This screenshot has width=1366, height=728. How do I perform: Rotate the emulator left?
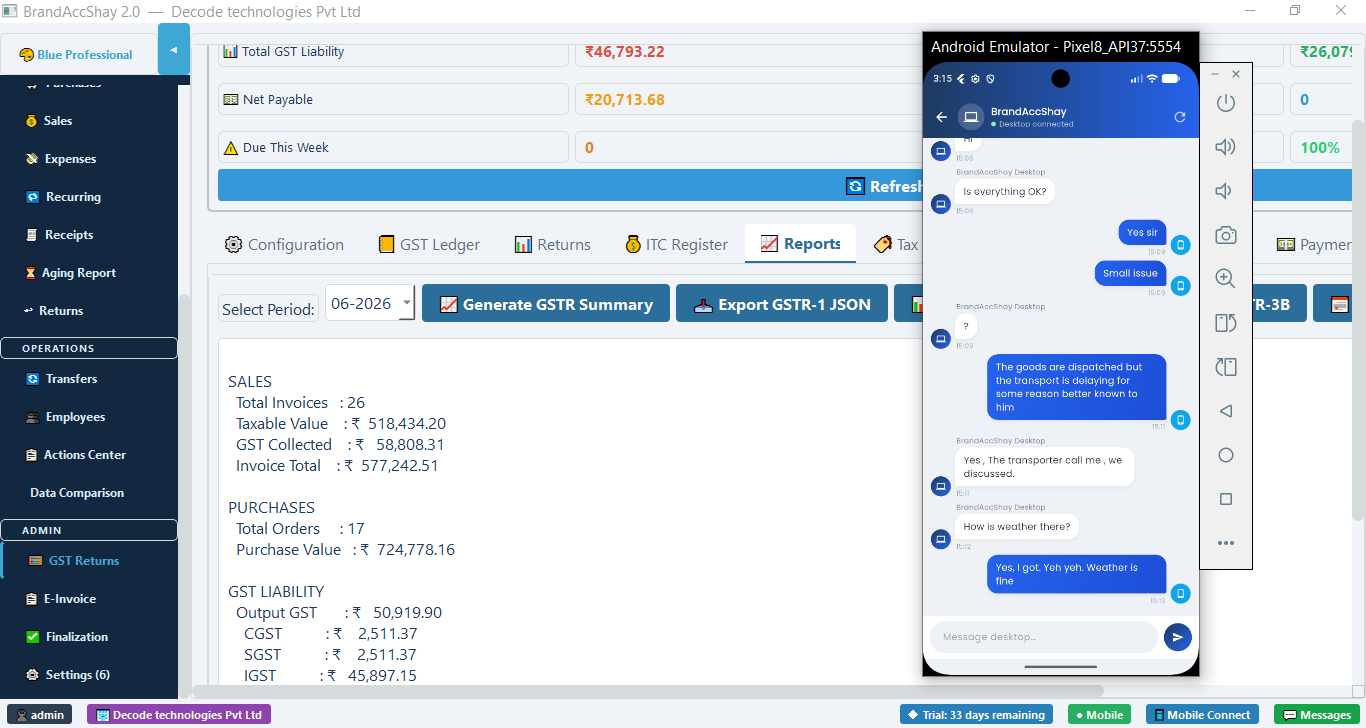coord(1225,323)
